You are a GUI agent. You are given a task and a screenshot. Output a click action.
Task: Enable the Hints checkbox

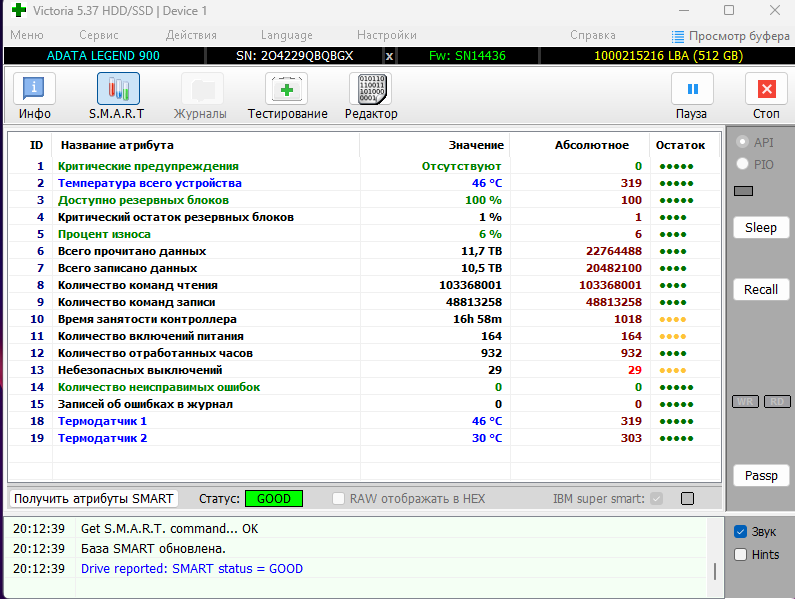click(x=740, y=554)
